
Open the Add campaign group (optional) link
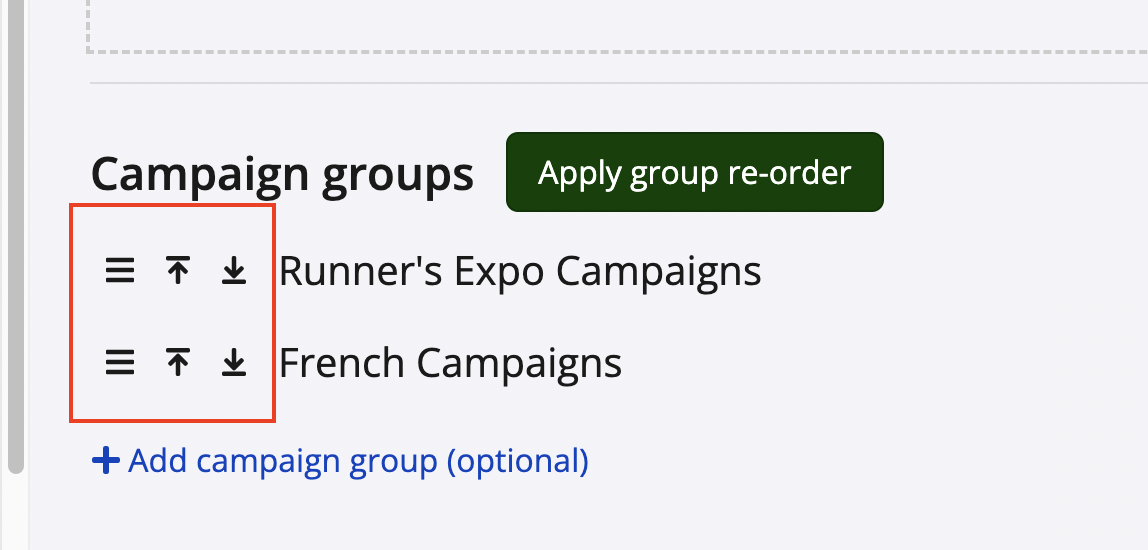(x=358, y=461)
